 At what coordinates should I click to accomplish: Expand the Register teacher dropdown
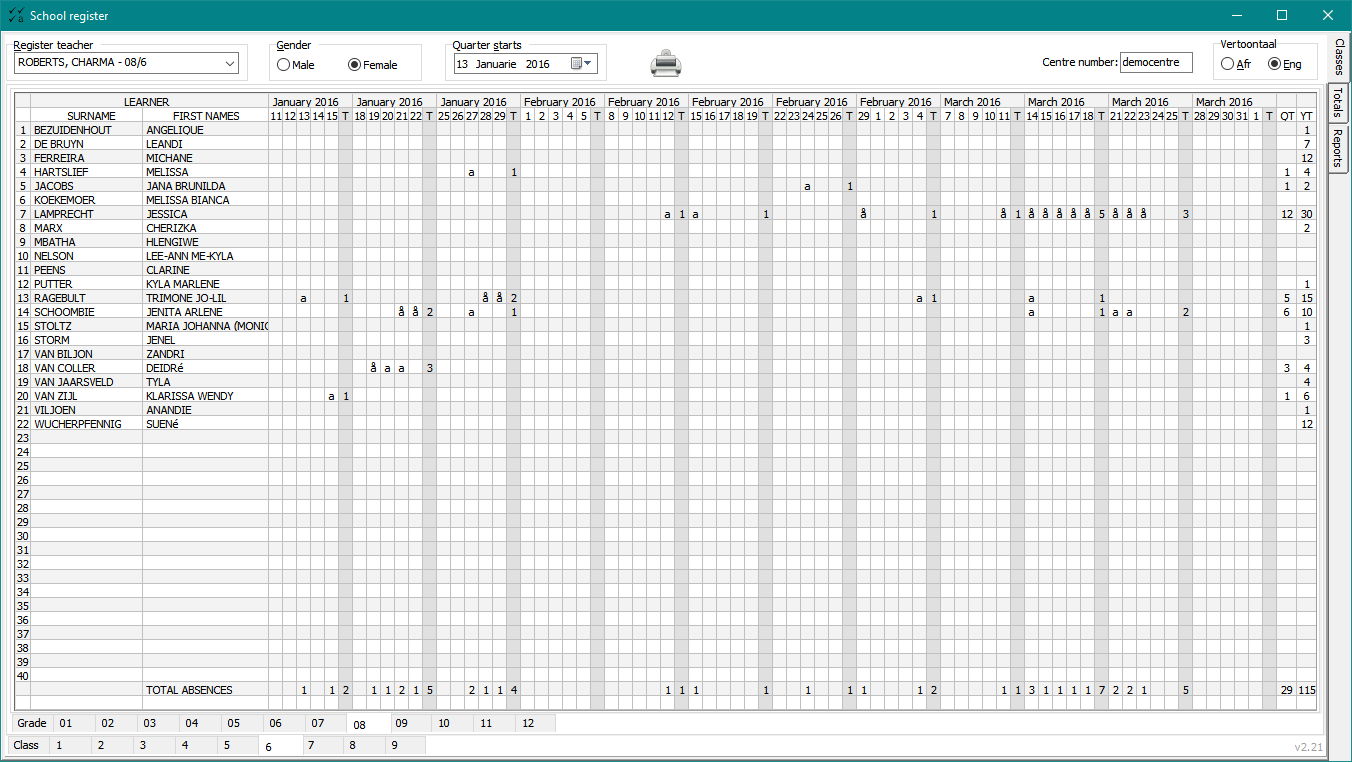click(230, 64)
